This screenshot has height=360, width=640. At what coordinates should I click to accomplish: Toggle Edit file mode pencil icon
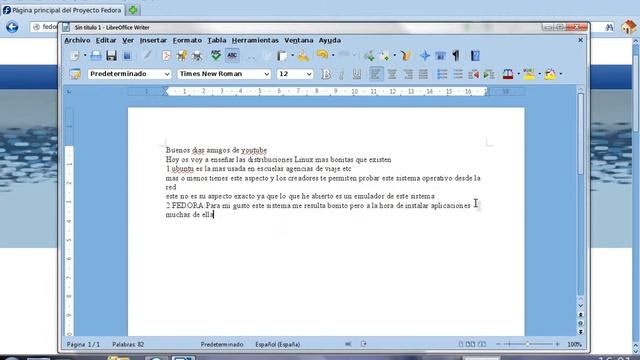147,56
